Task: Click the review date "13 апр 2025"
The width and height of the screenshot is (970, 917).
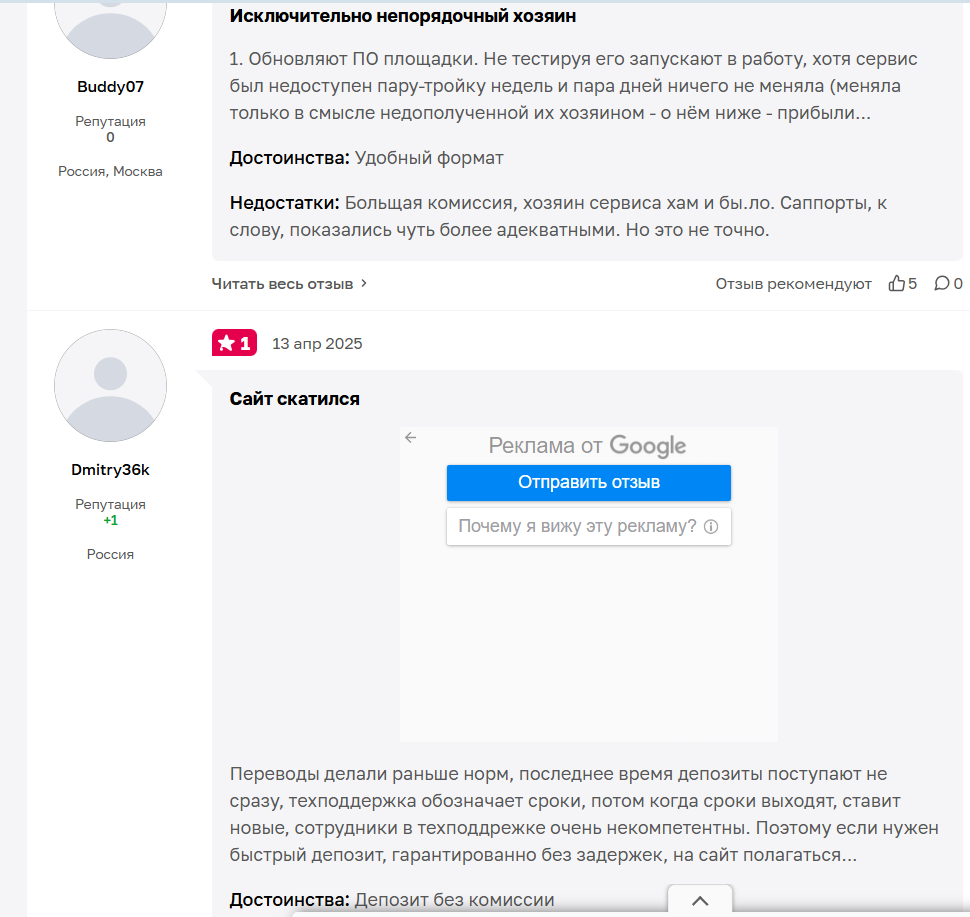Action: 317,344
